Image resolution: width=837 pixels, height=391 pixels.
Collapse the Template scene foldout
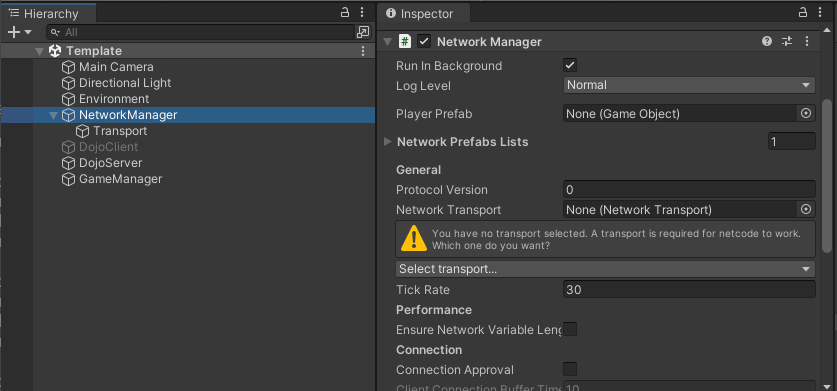39,51
